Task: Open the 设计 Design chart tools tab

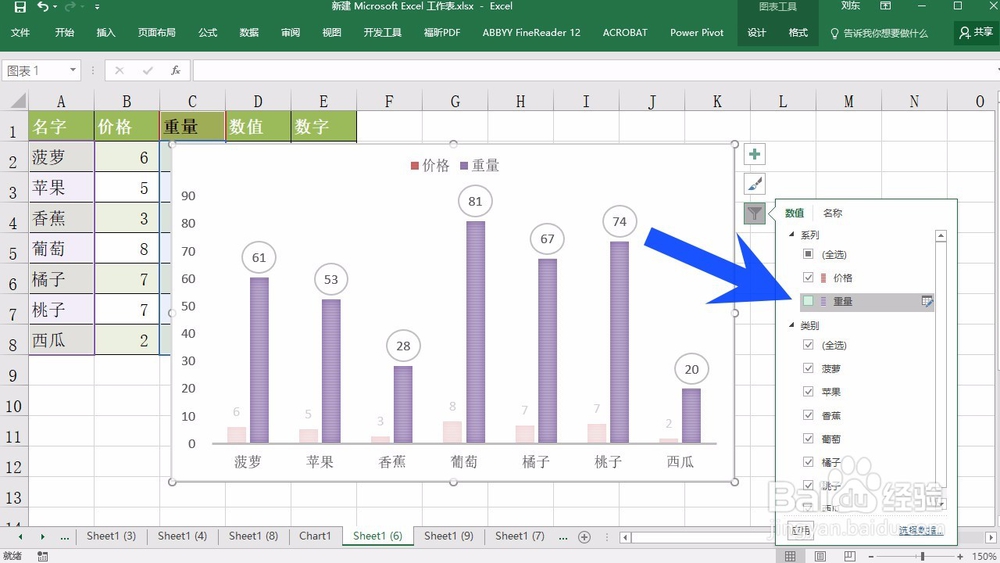Action: click(x=756, y=33)
